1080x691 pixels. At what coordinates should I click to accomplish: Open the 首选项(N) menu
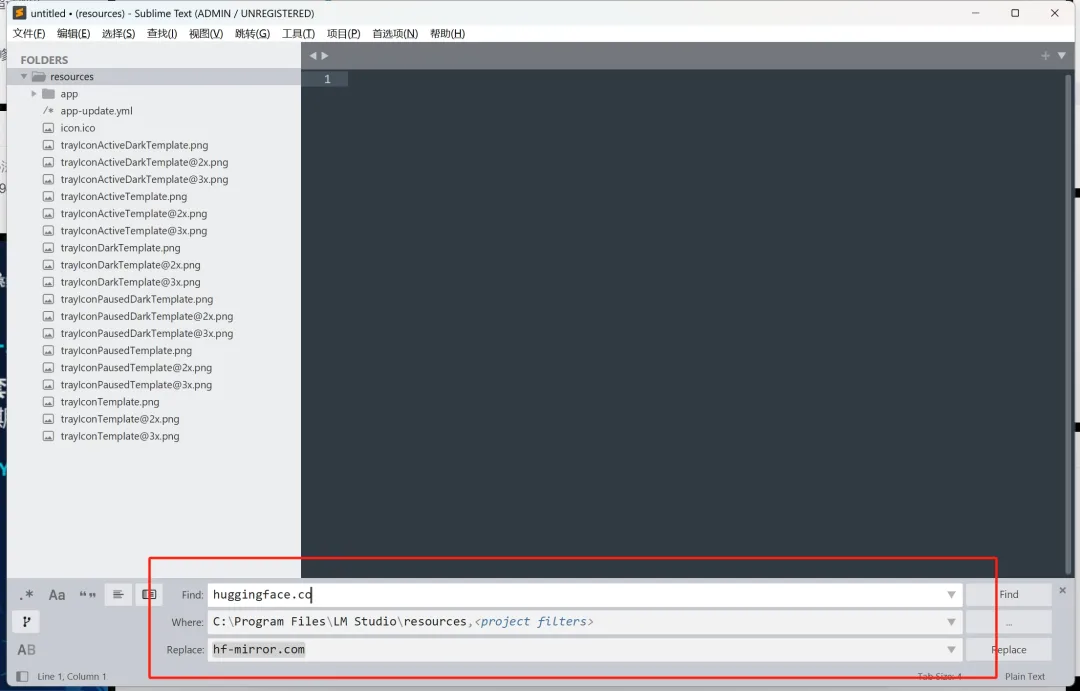tap(395, 34)
